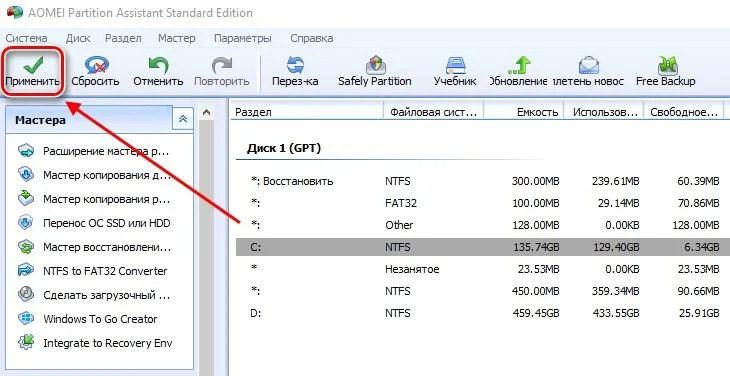Sort by the Раздел column header
The height and width of the screenshot is (376, 730).
point(307,112)
